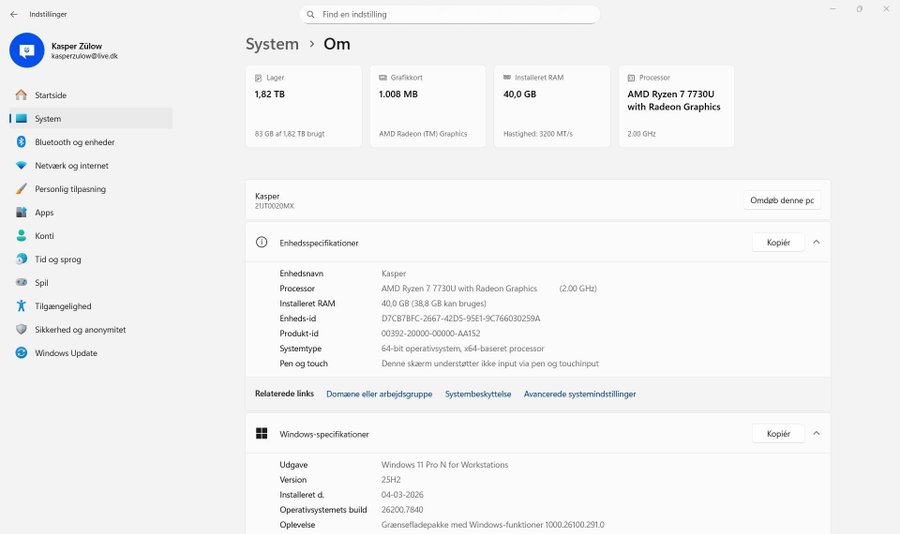900x534 pixels.
Task: Open the Spil settings page
Action: point(42,283)
